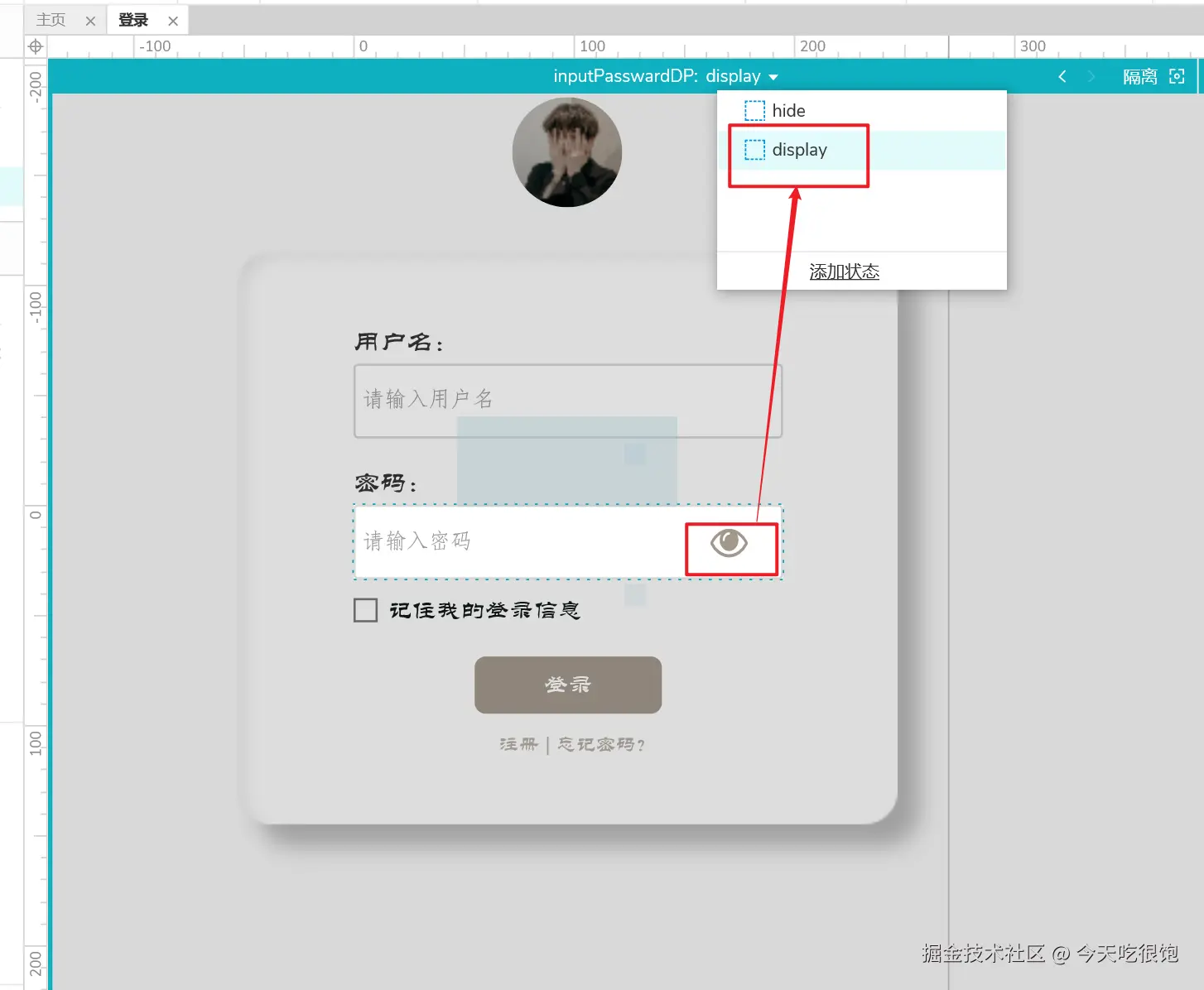
Task: Click the circular avatar image
Action: point(567,152)
